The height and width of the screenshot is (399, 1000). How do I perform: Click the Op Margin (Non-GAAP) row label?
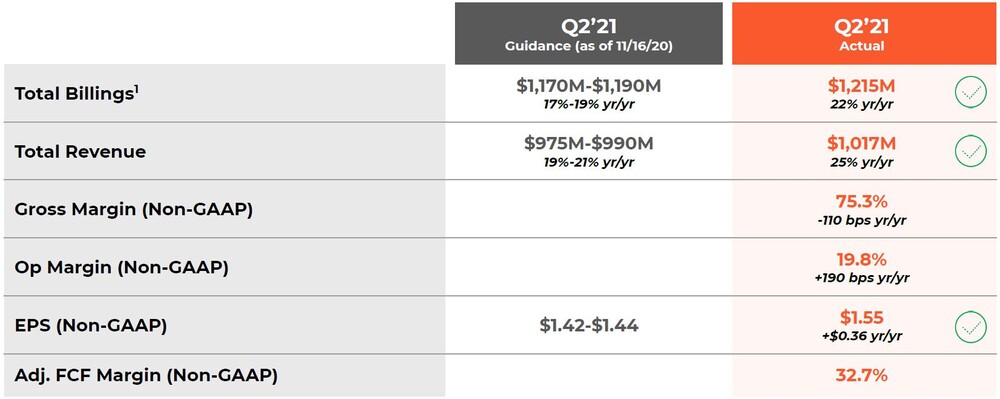[x=121, y=268]
